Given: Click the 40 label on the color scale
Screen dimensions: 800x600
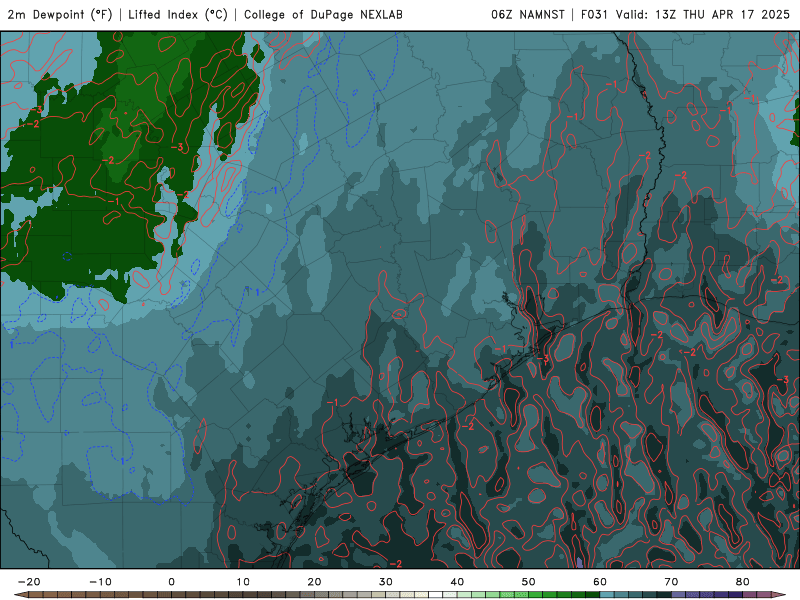Looking at the screenshot, I should click(x=457, y=582).
